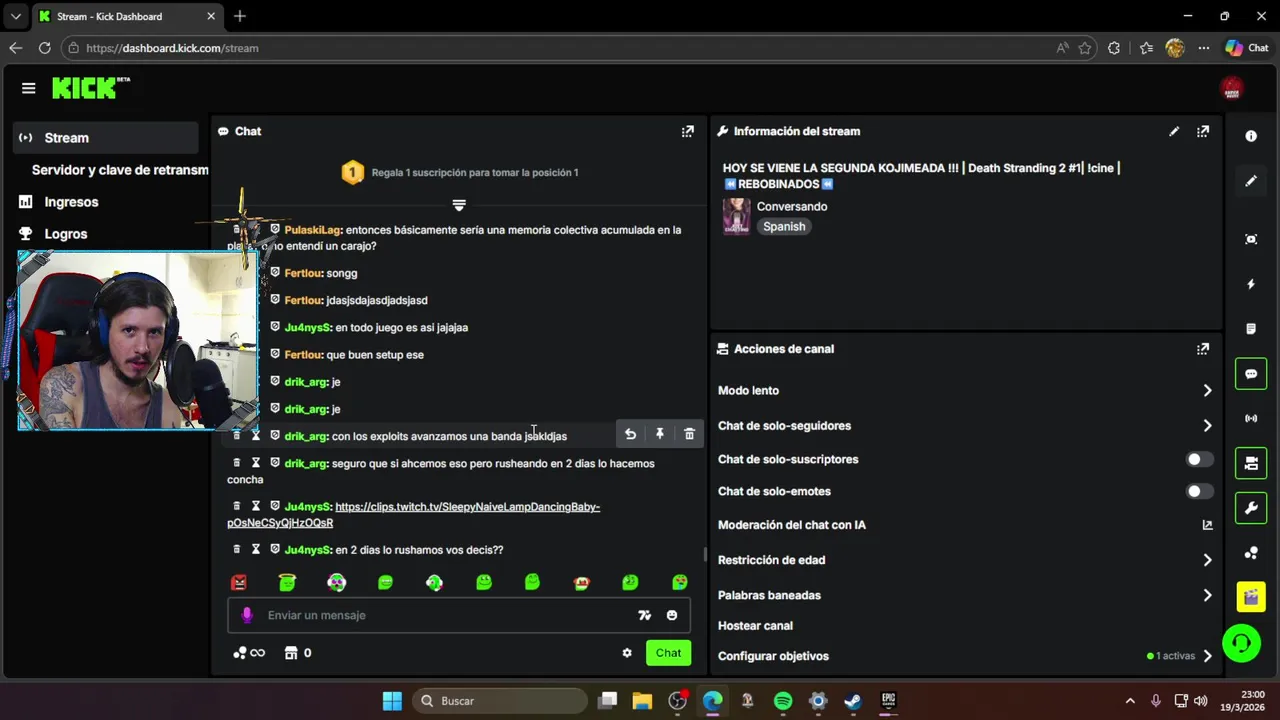Click the channel points infinity indicator

click(x=249, y=653)
